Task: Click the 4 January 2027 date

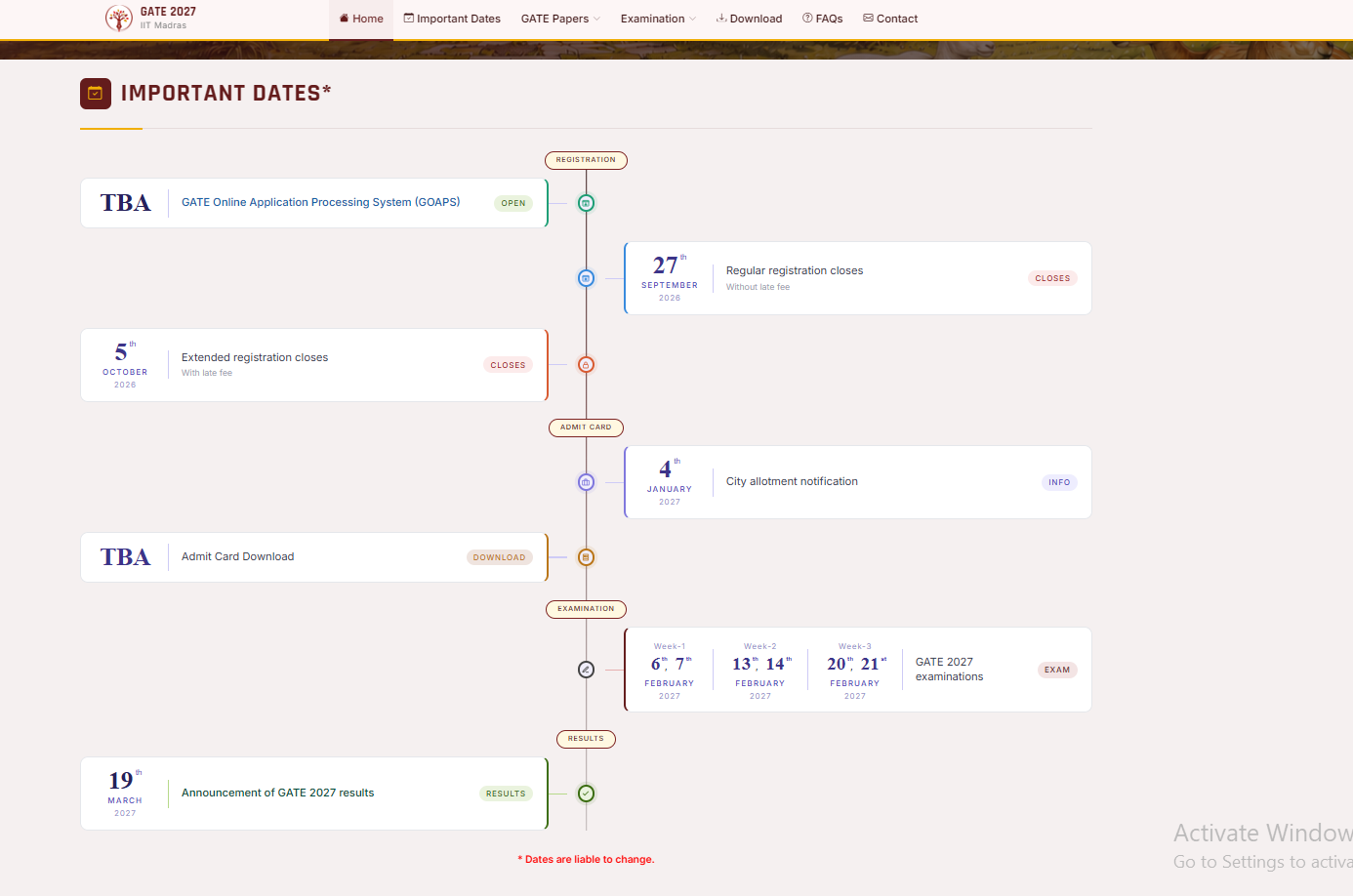Action: [x=670, y=482]
